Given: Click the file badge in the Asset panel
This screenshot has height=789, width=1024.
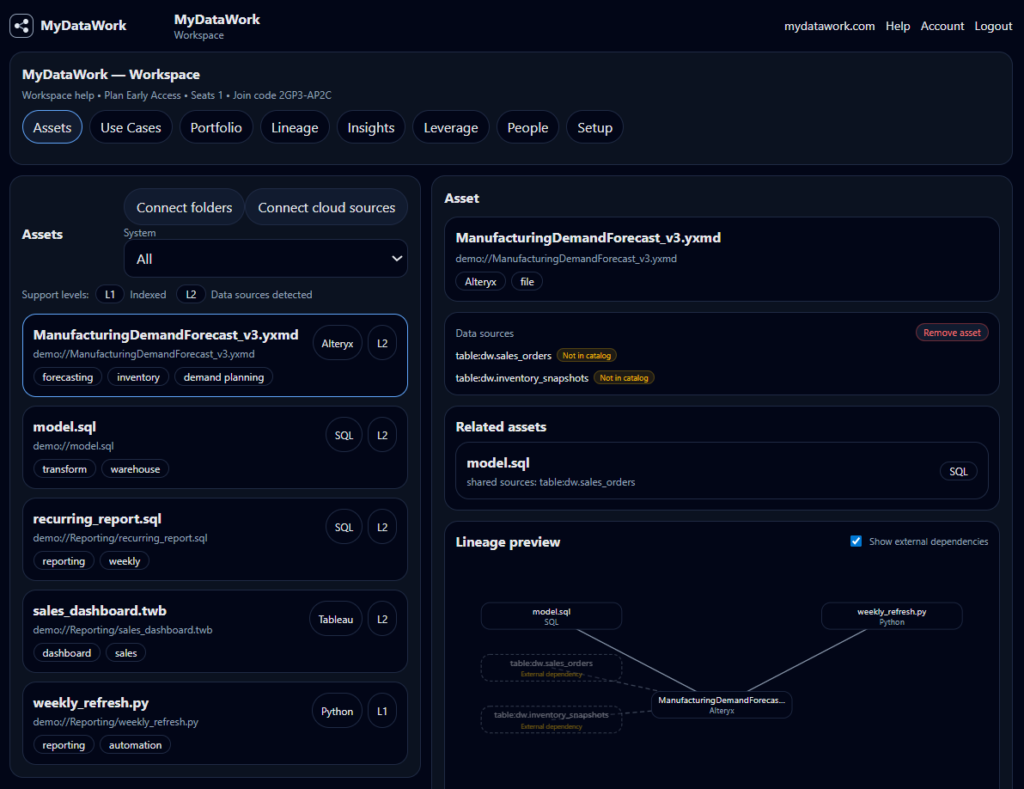Looking at the screenshot, I should point(527,281).
